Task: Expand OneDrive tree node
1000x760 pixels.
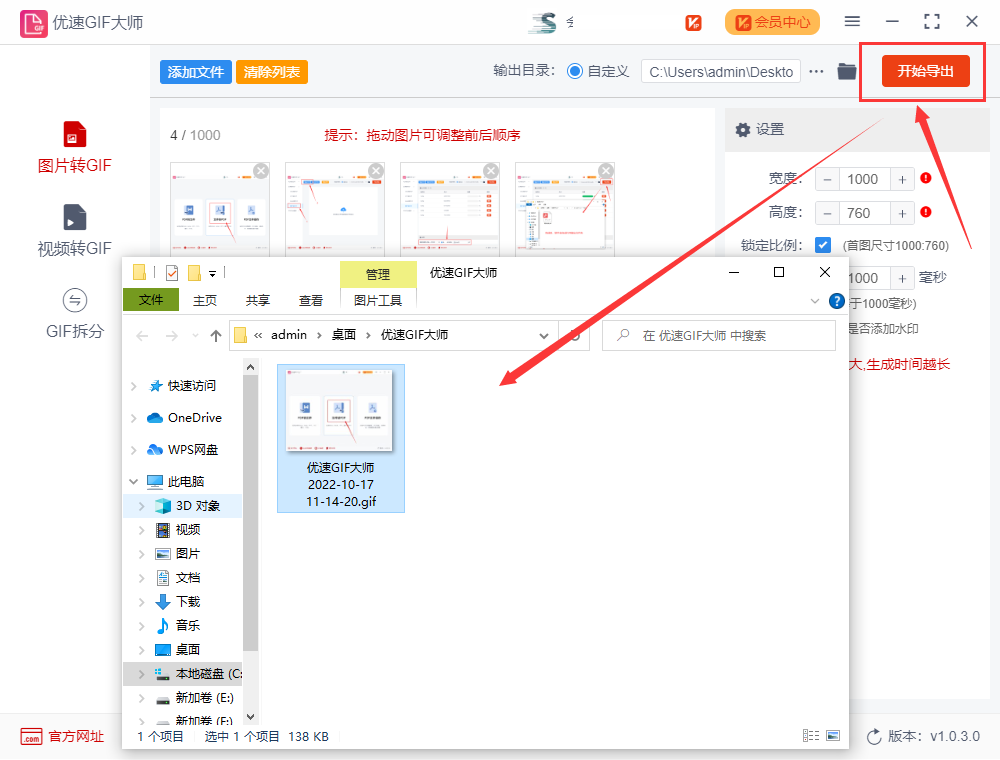Action: [x=133, y=418]
